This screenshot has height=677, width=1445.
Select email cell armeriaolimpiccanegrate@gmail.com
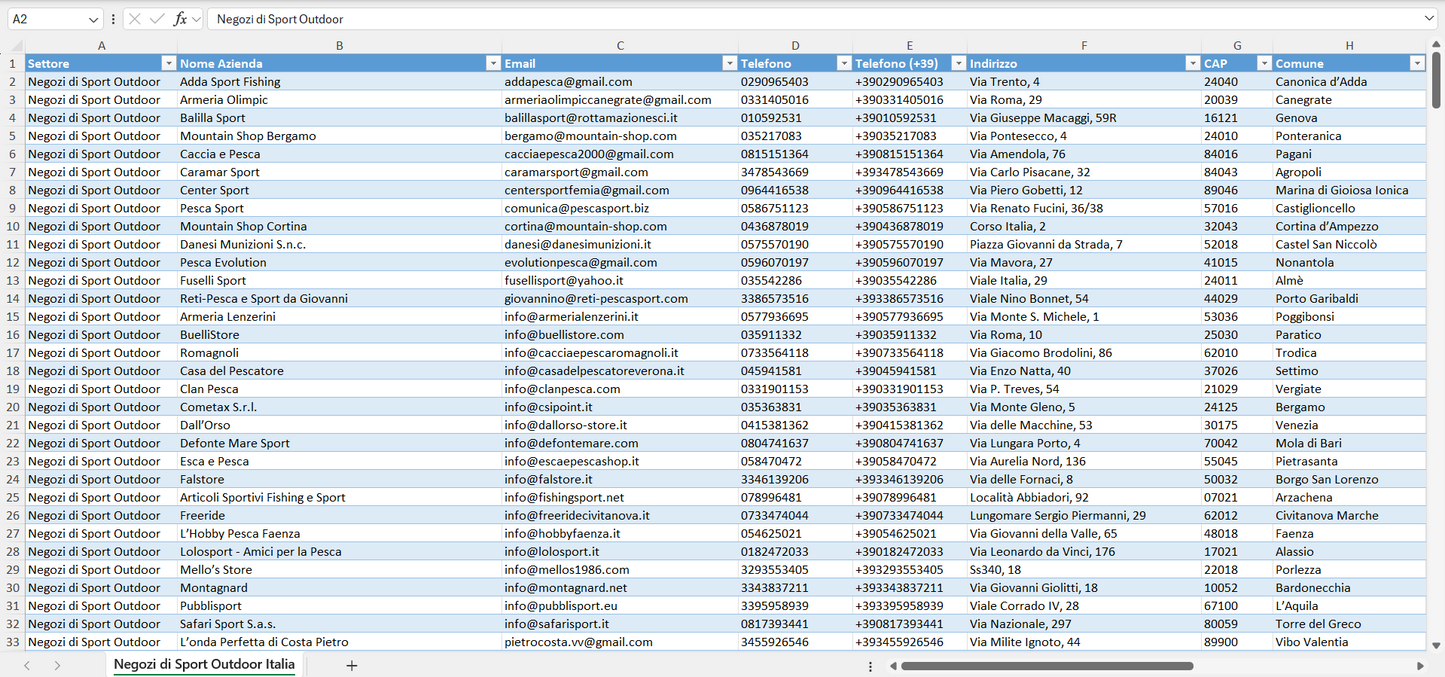tap(620, 100)
